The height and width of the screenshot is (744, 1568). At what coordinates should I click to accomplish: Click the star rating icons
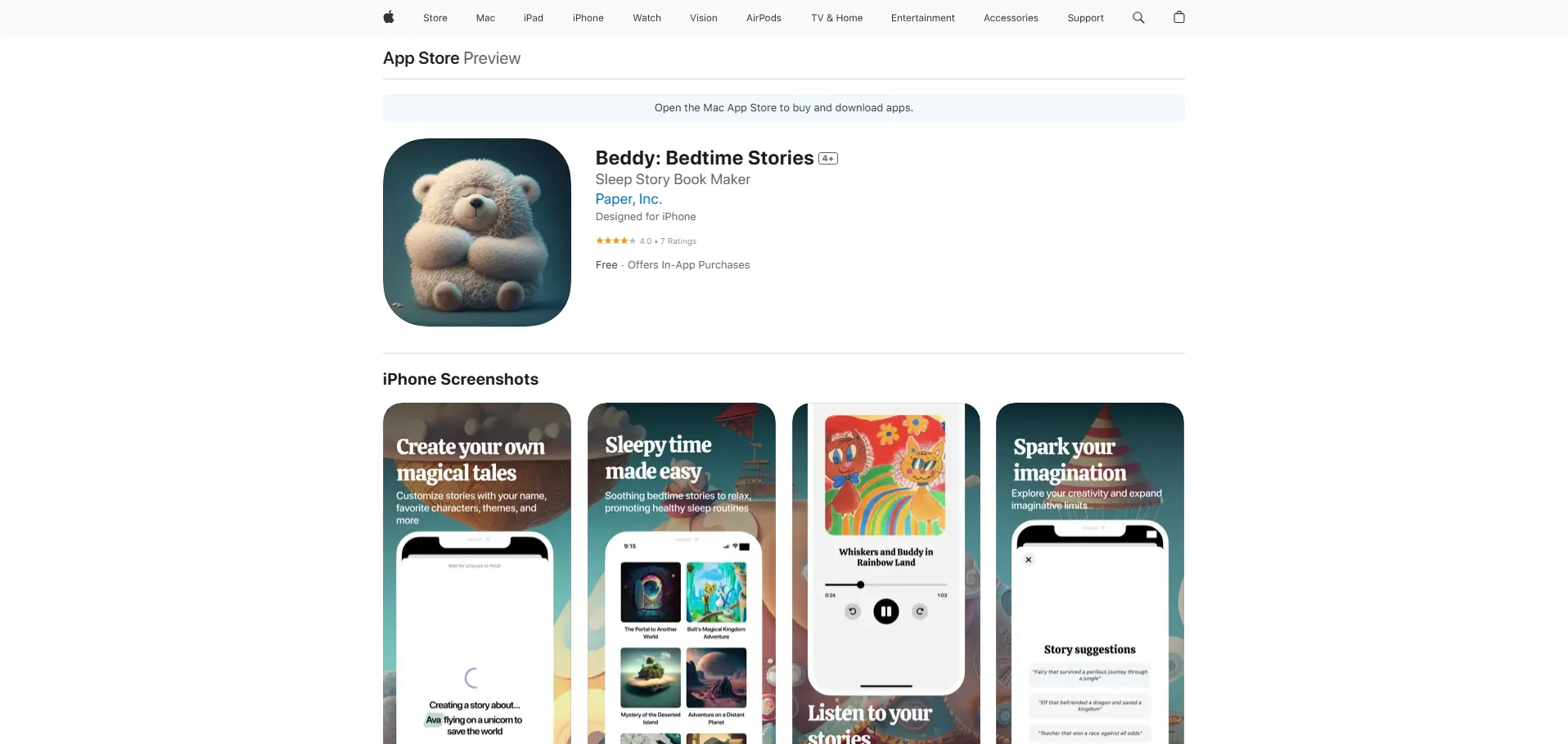[615, 241]
